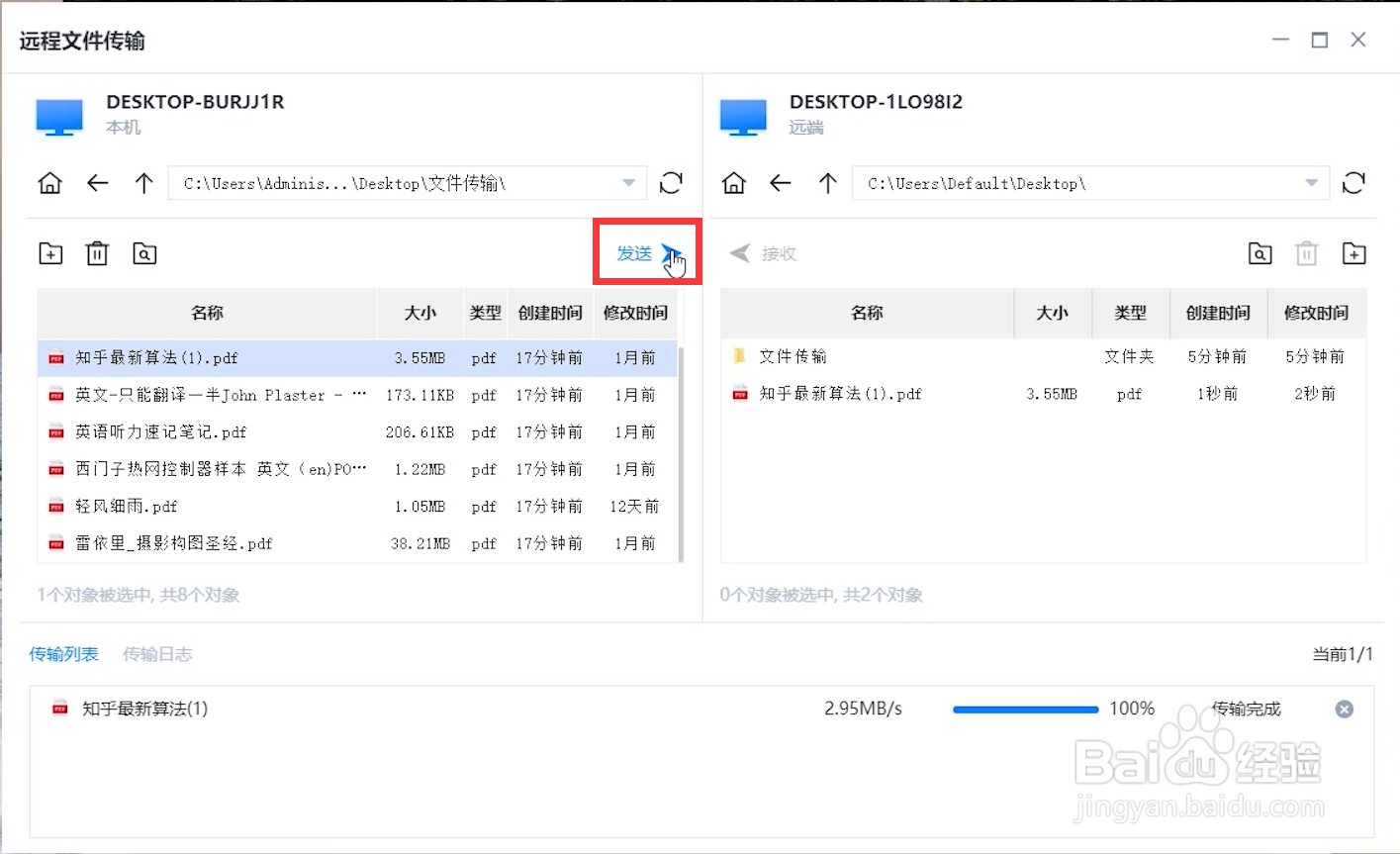Refresh the remote file listing
Image resolution: width=1400 pixels, height=854 pixels.
tap(1353, 183)
